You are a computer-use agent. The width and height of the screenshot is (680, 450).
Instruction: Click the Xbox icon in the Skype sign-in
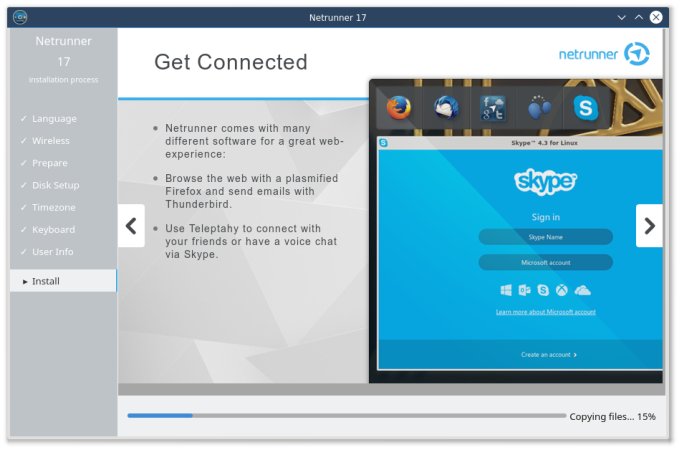[562, 290]
